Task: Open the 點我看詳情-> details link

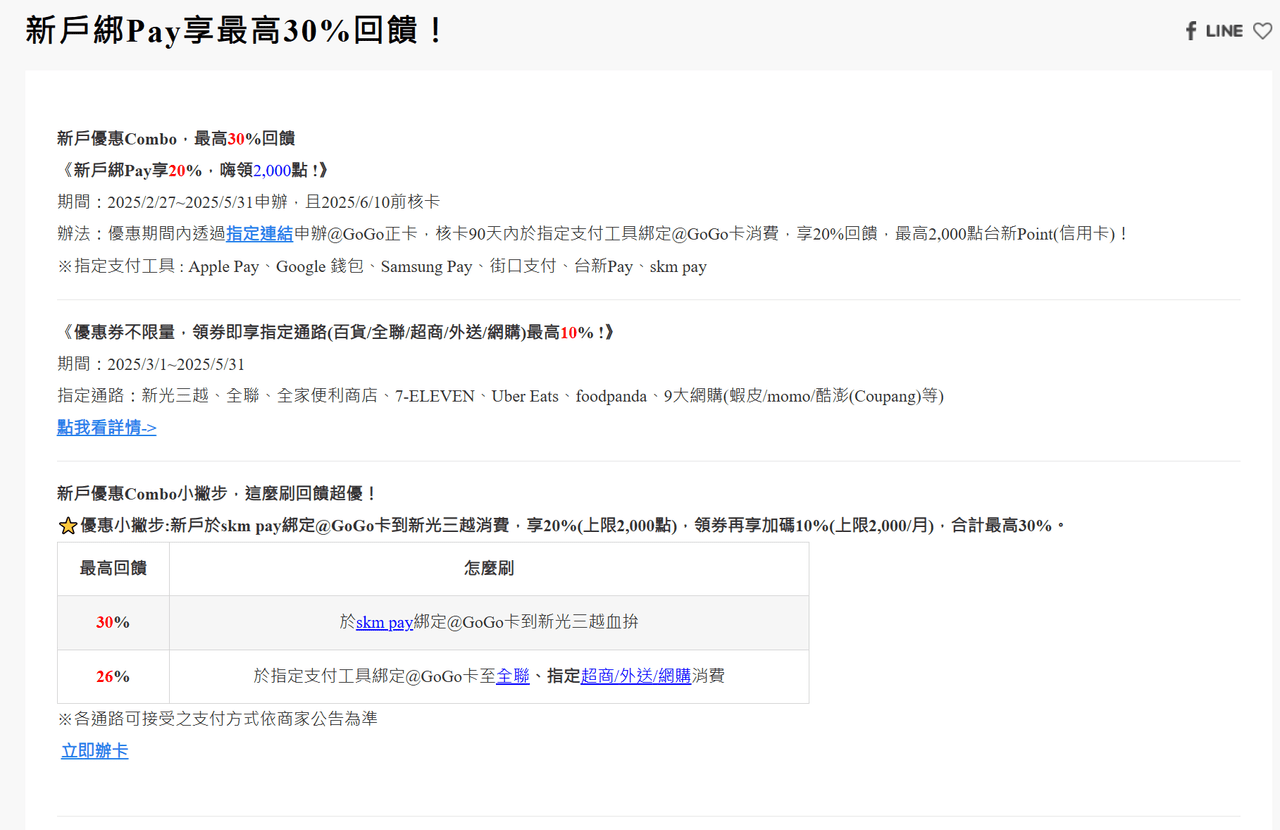Action: 107,428
